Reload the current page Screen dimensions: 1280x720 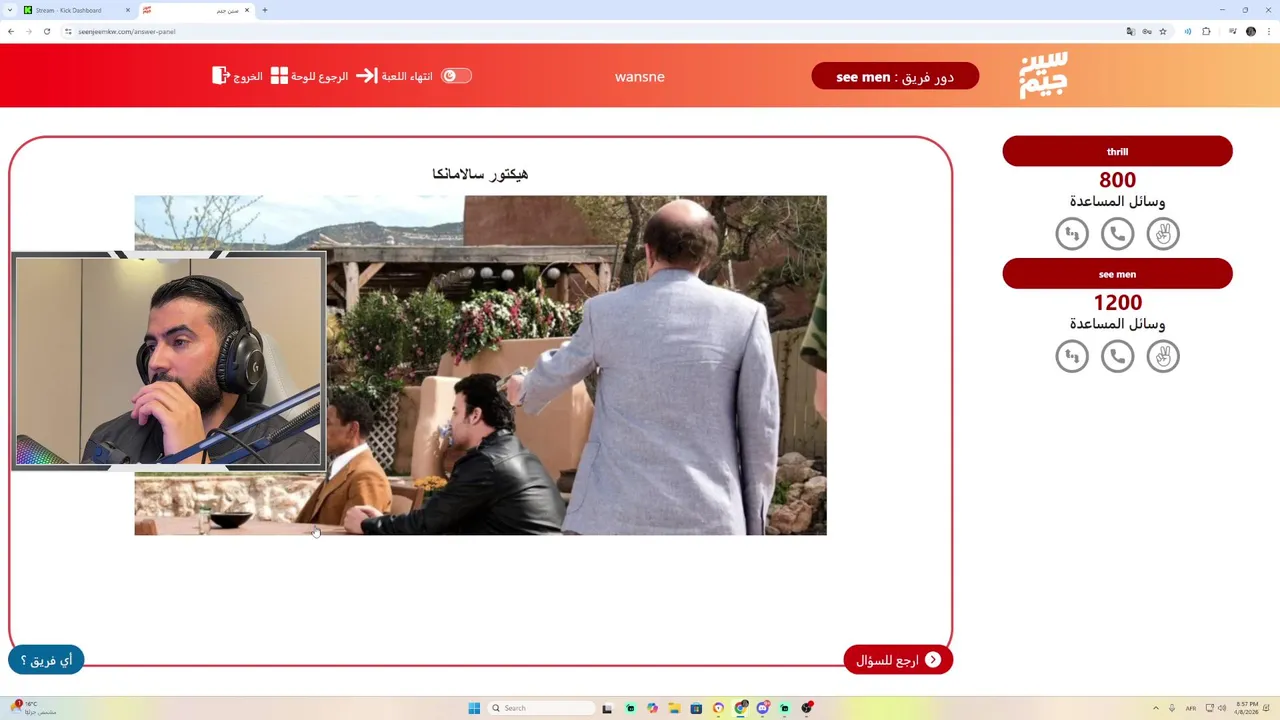pos(47,31)
